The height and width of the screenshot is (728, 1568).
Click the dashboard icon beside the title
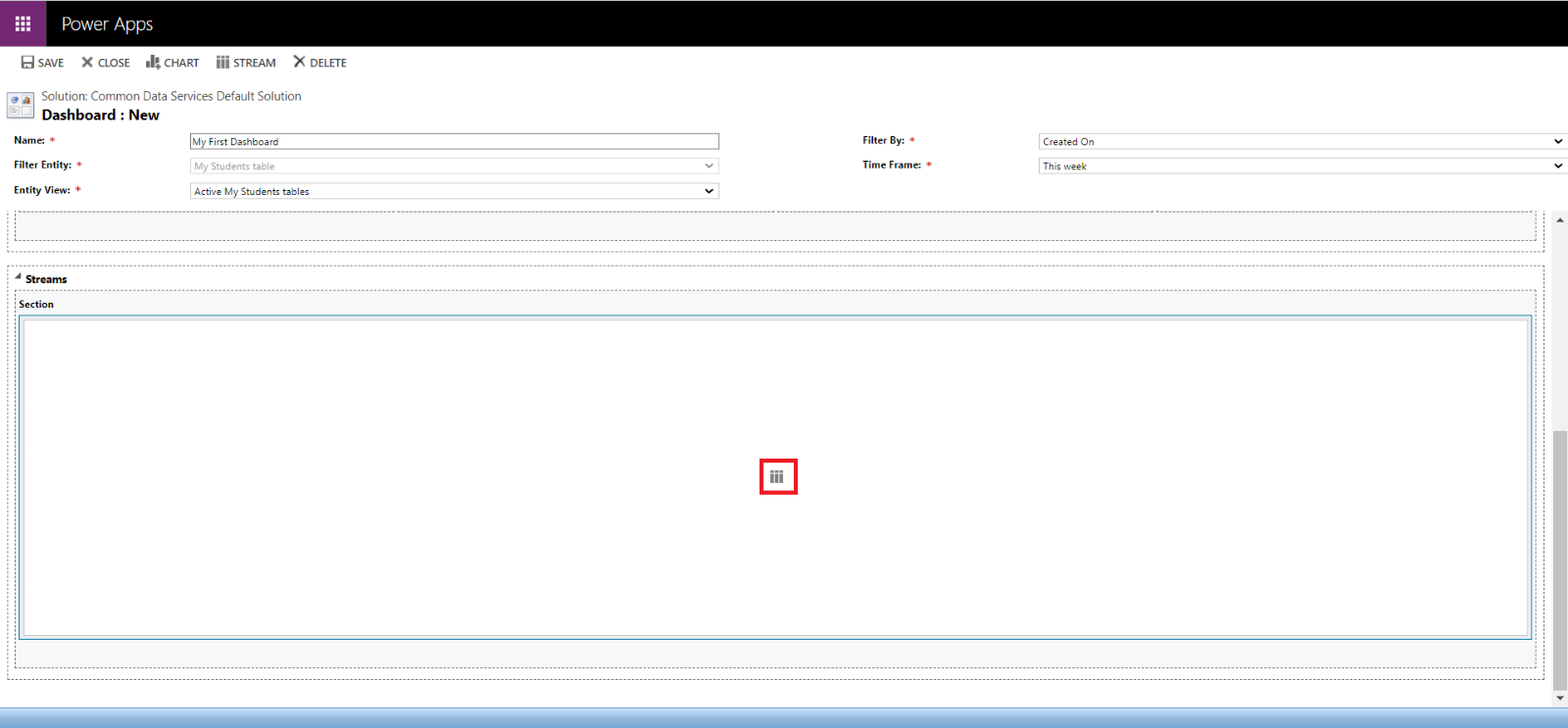coord(21,105)
